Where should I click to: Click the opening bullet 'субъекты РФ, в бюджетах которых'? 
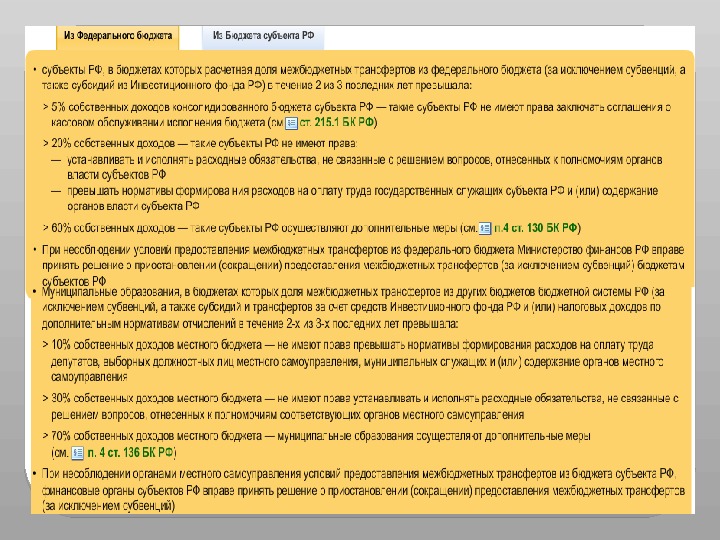(x=359, y=78)
